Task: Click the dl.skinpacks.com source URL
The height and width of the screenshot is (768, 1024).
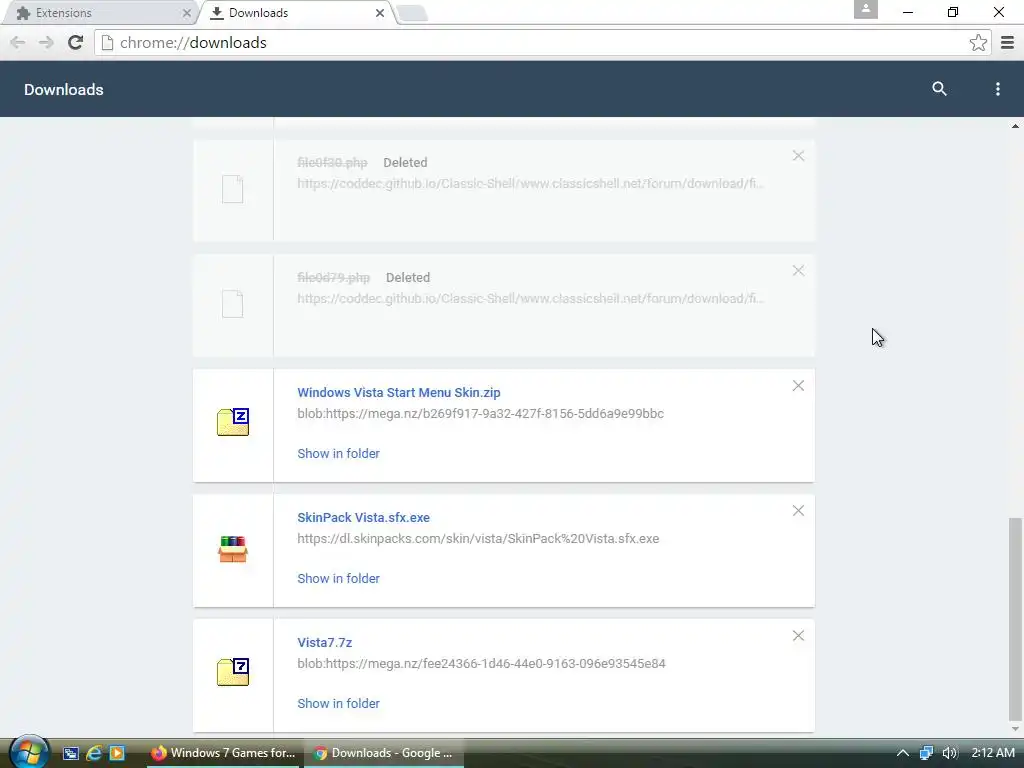Action: point(478,539)
